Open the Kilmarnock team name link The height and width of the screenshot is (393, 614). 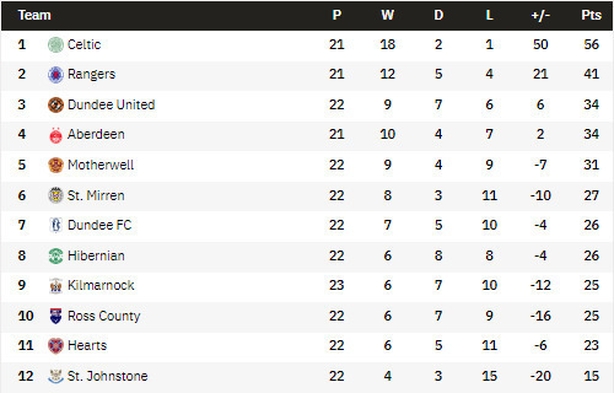[101, 285]
